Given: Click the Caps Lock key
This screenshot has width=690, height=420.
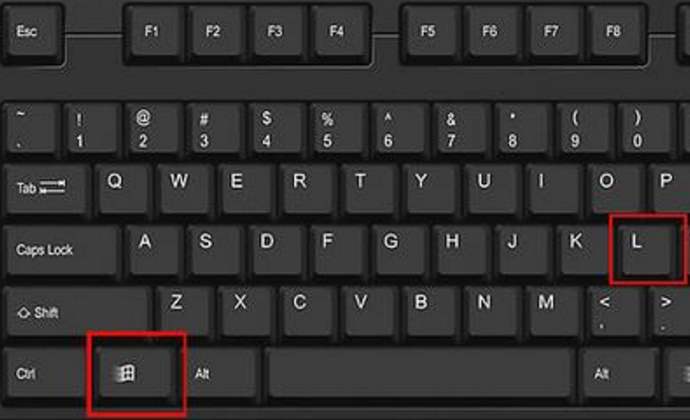Looking at the screenshot, I should click(61, 250).
